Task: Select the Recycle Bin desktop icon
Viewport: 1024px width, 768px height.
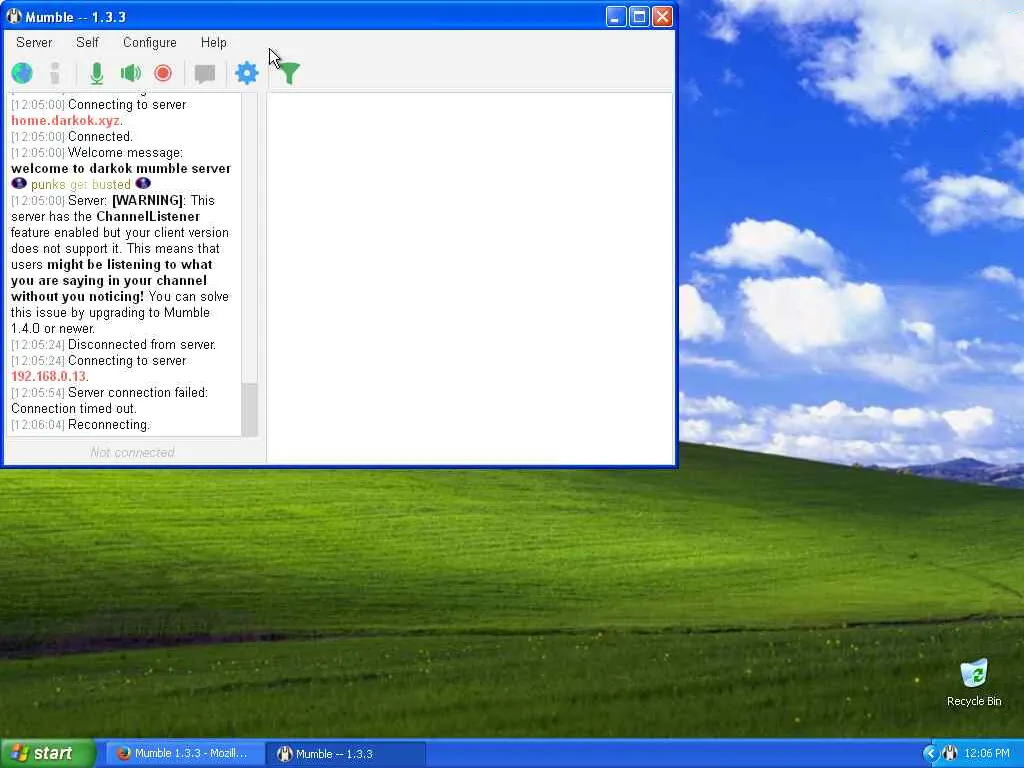Action: tap(974, 683)
